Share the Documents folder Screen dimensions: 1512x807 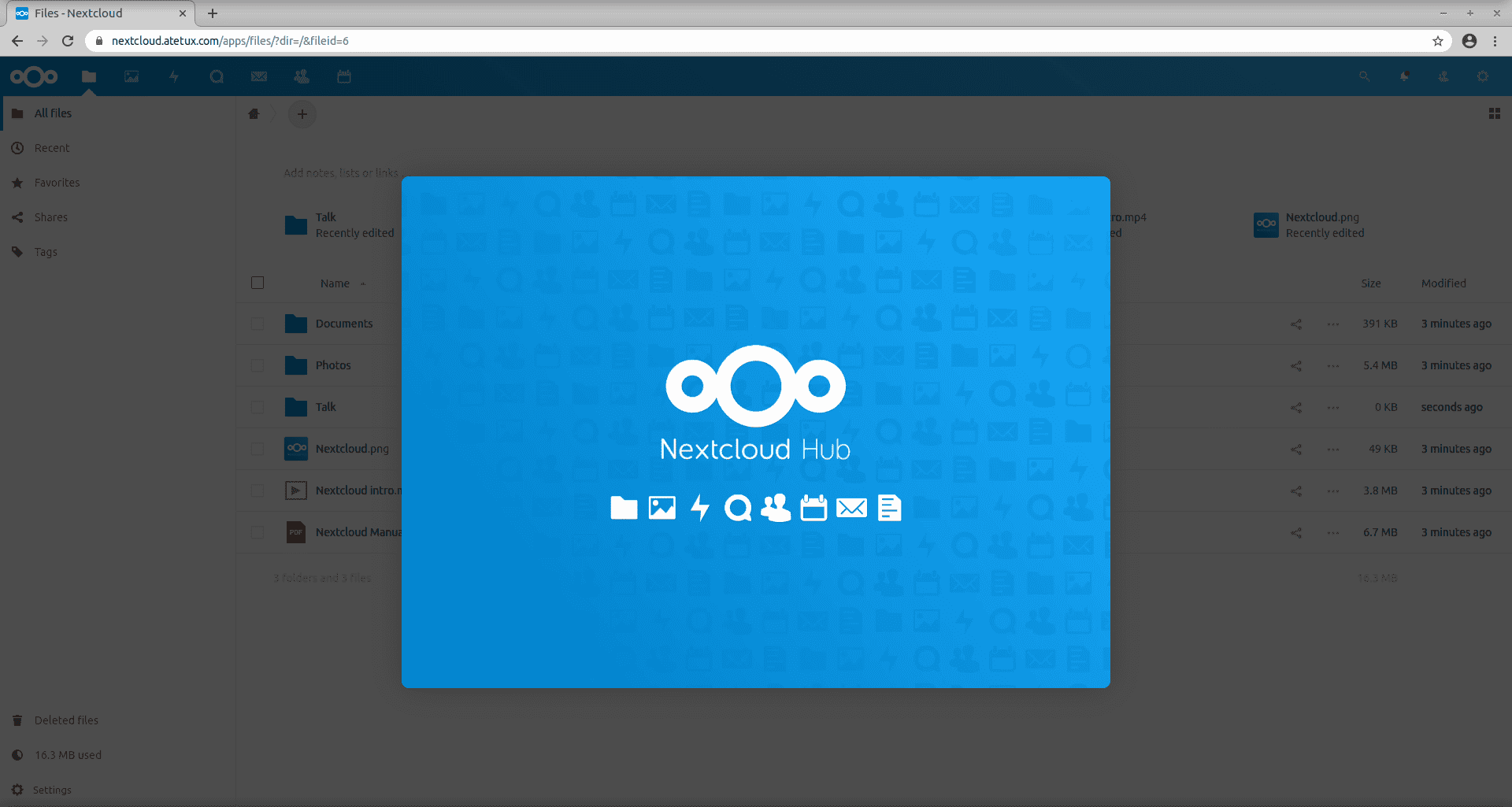click(1296, 324)
